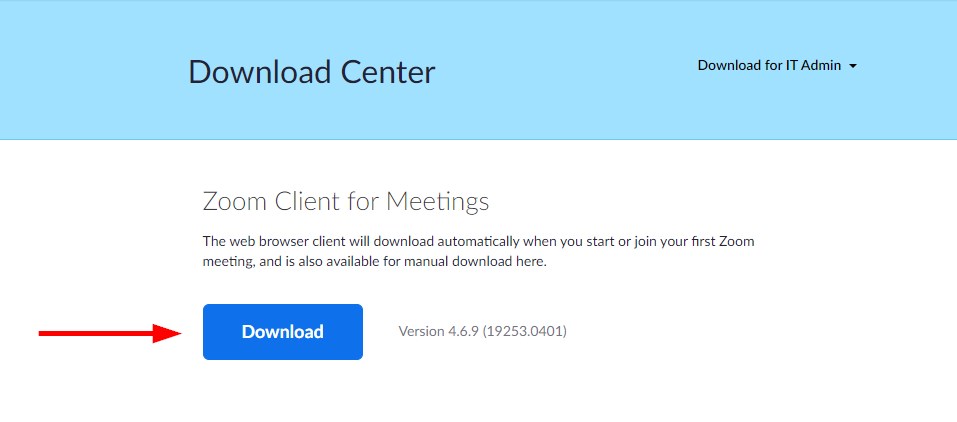This screenshot has height=422, width=957.
Task: Select the Download Center heading
Action: (312, 72)
